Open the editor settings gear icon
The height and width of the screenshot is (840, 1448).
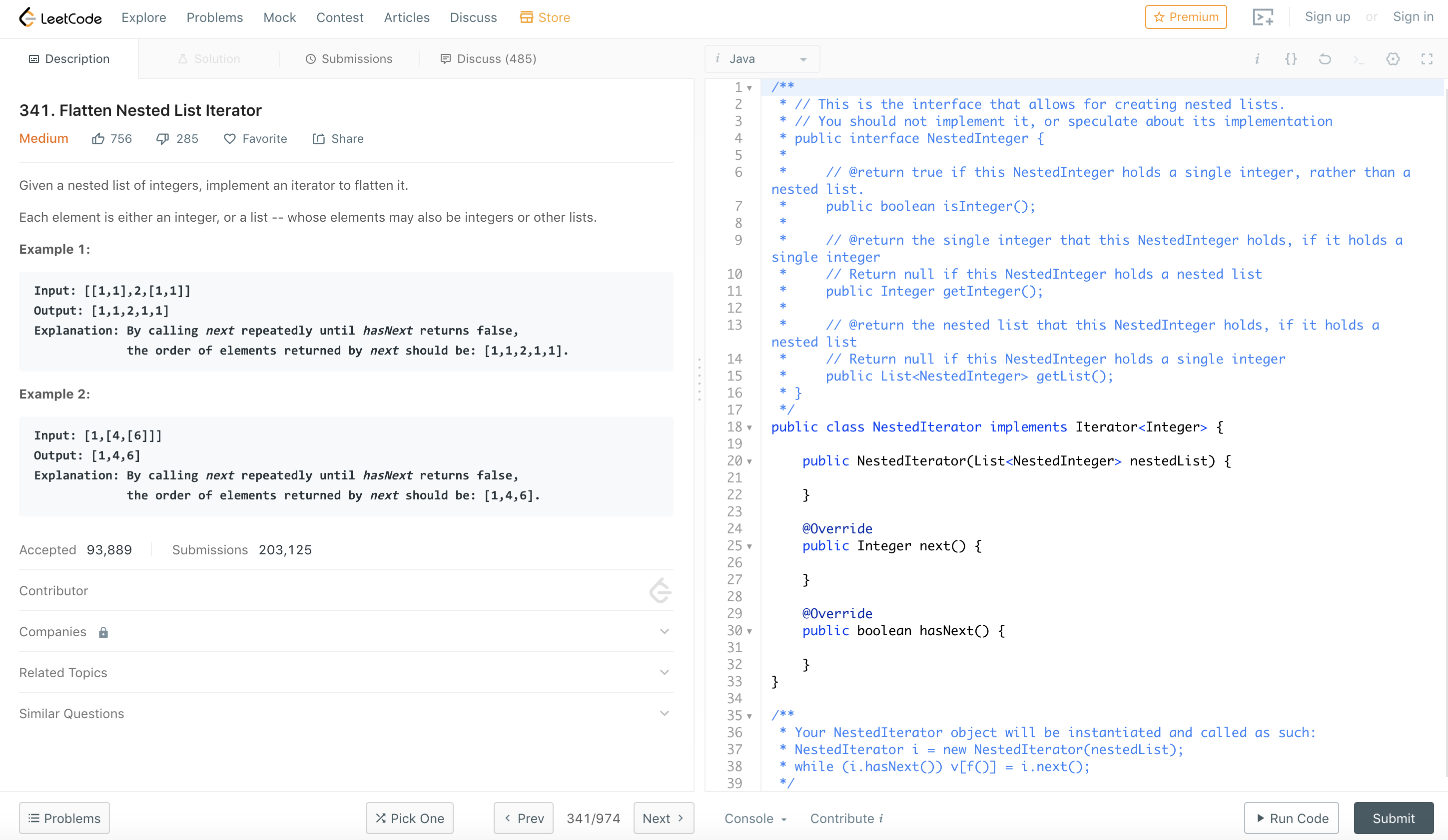1393,58
